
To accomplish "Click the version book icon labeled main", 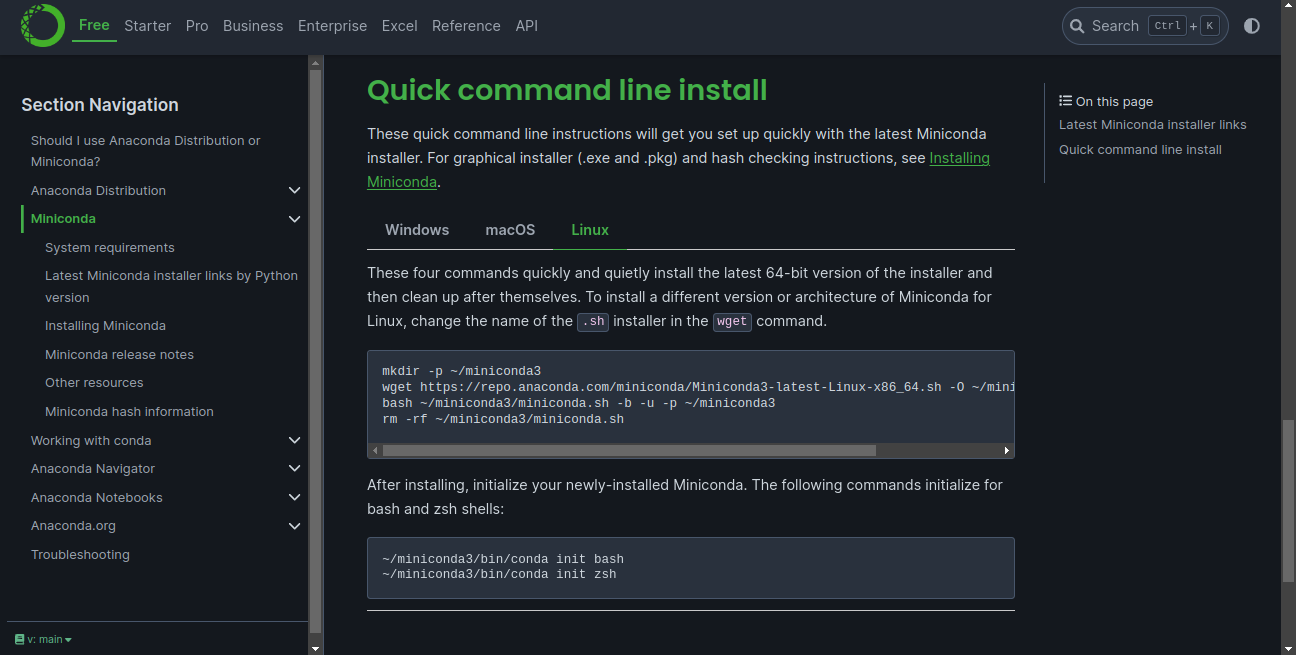I will [20, 639].
